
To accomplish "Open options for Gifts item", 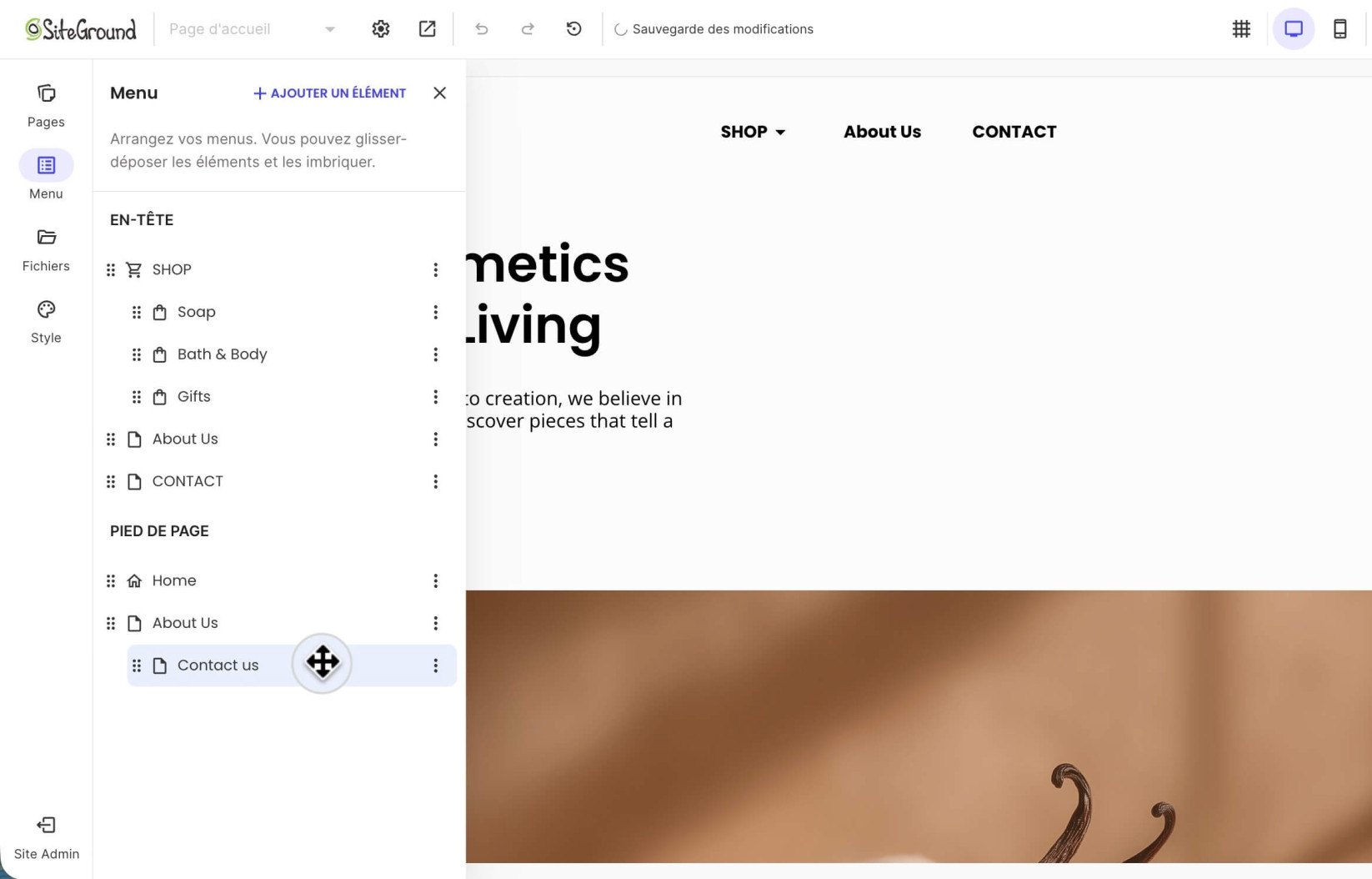I will click(435, 397).
